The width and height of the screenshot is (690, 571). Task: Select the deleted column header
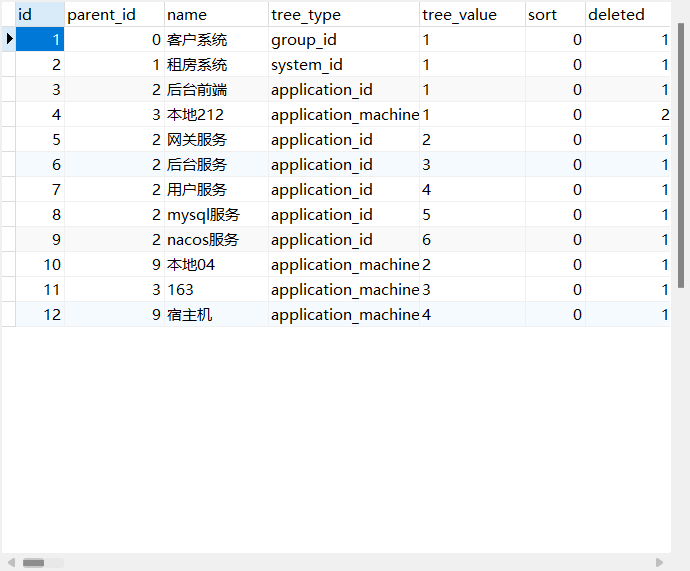(627, 15)
